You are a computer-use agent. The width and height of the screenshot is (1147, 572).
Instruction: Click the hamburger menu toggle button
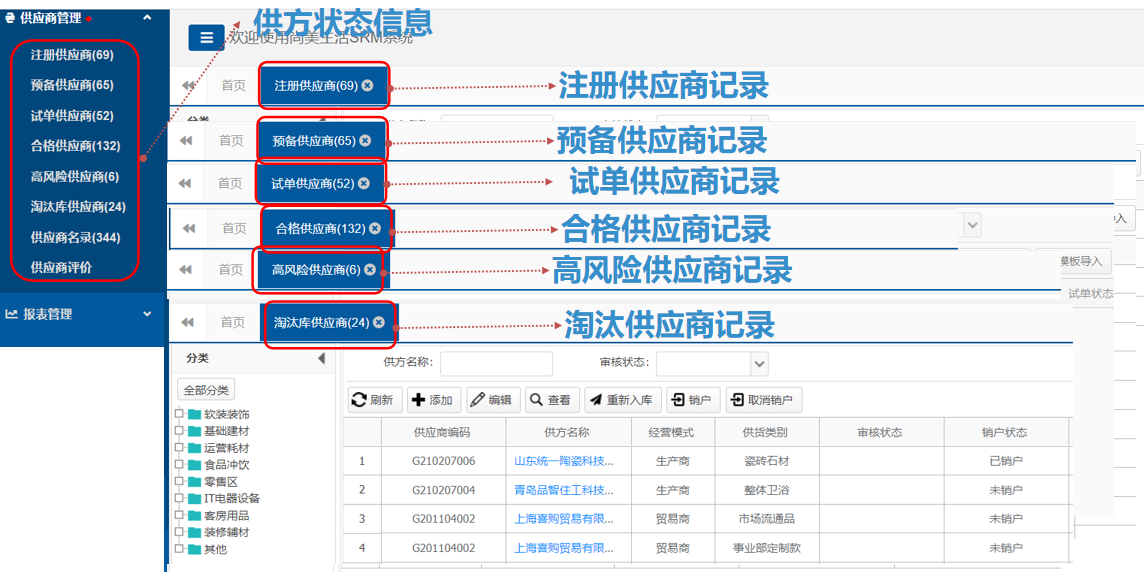coord(206,38)
